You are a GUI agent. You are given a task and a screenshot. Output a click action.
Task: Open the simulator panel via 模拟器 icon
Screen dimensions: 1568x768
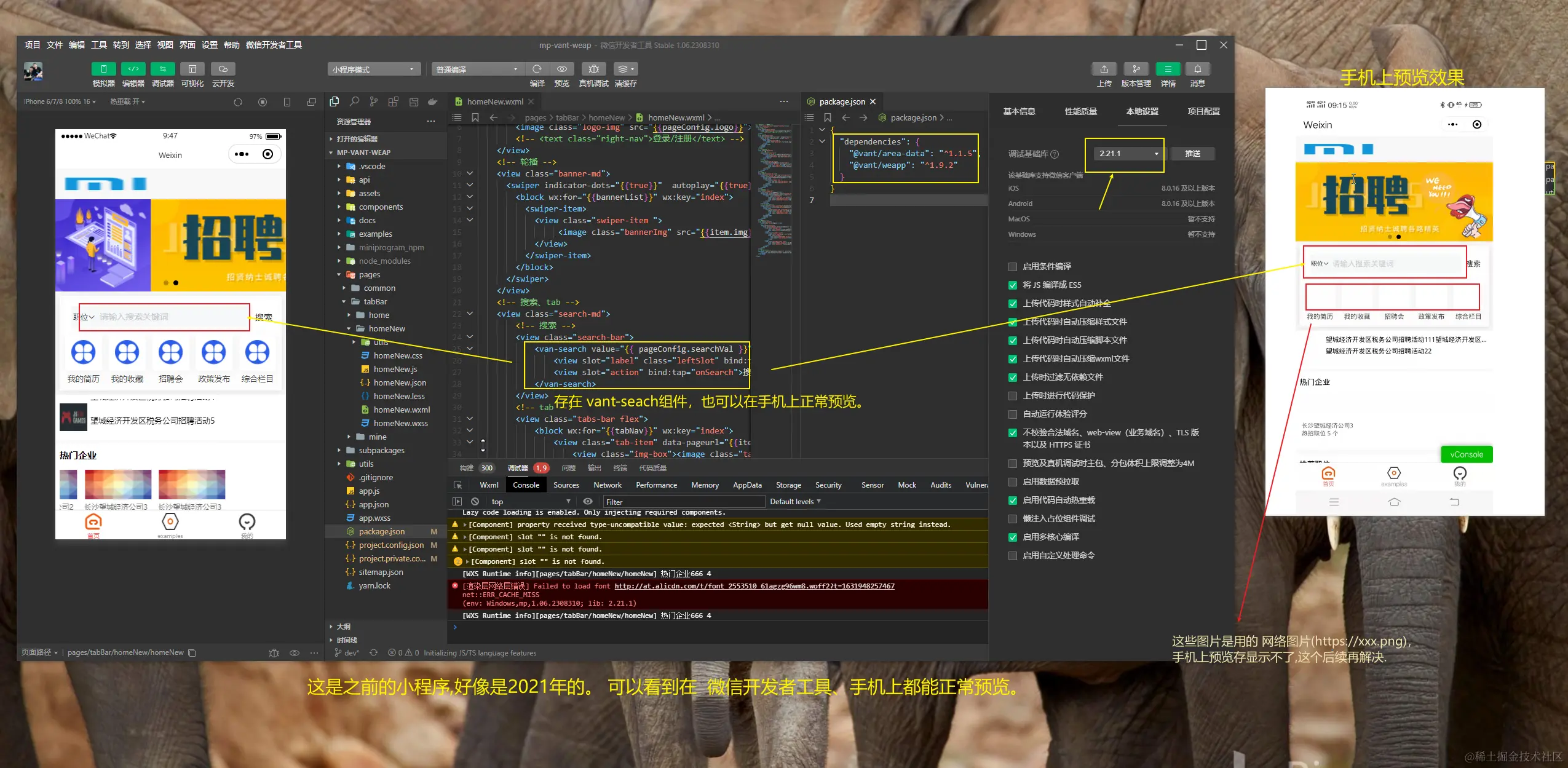point(103,69)
